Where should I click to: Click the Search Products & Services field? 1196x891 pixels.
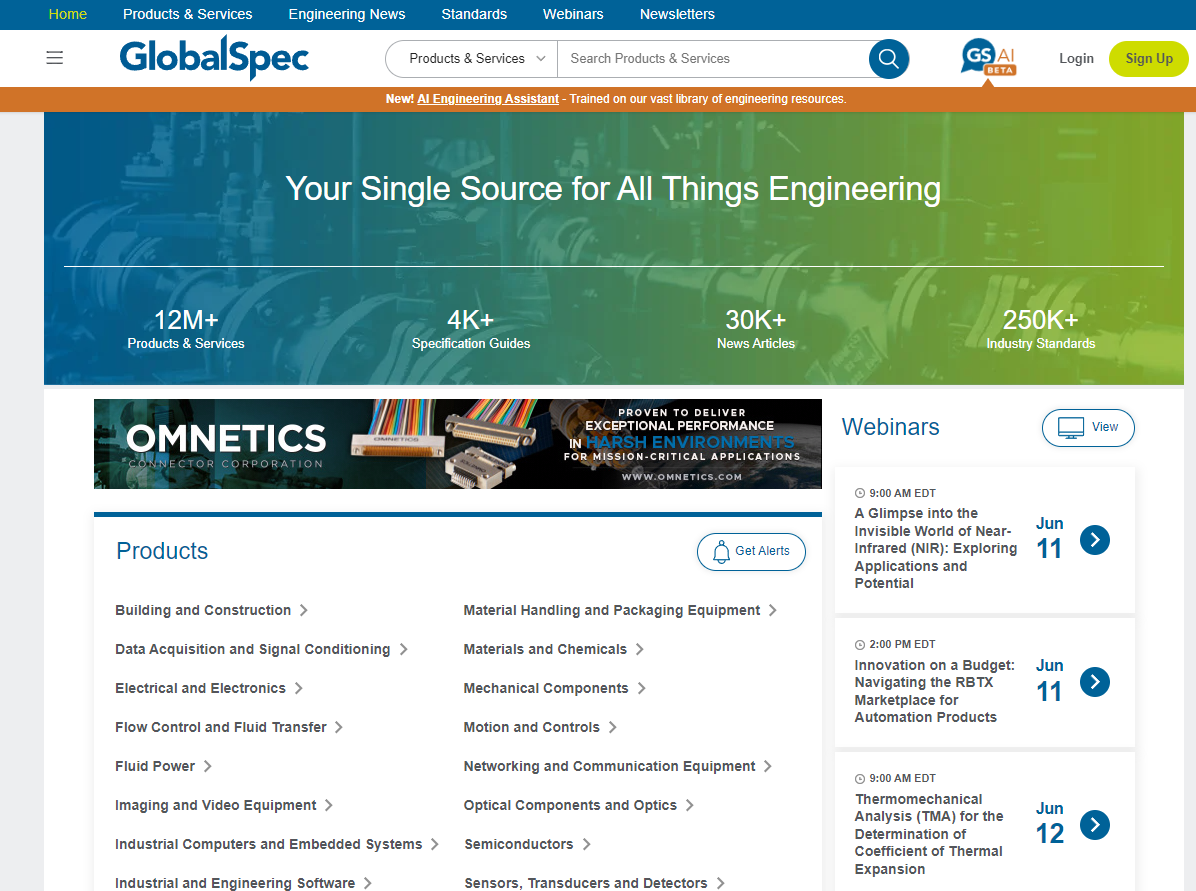[x=710, y=59]
